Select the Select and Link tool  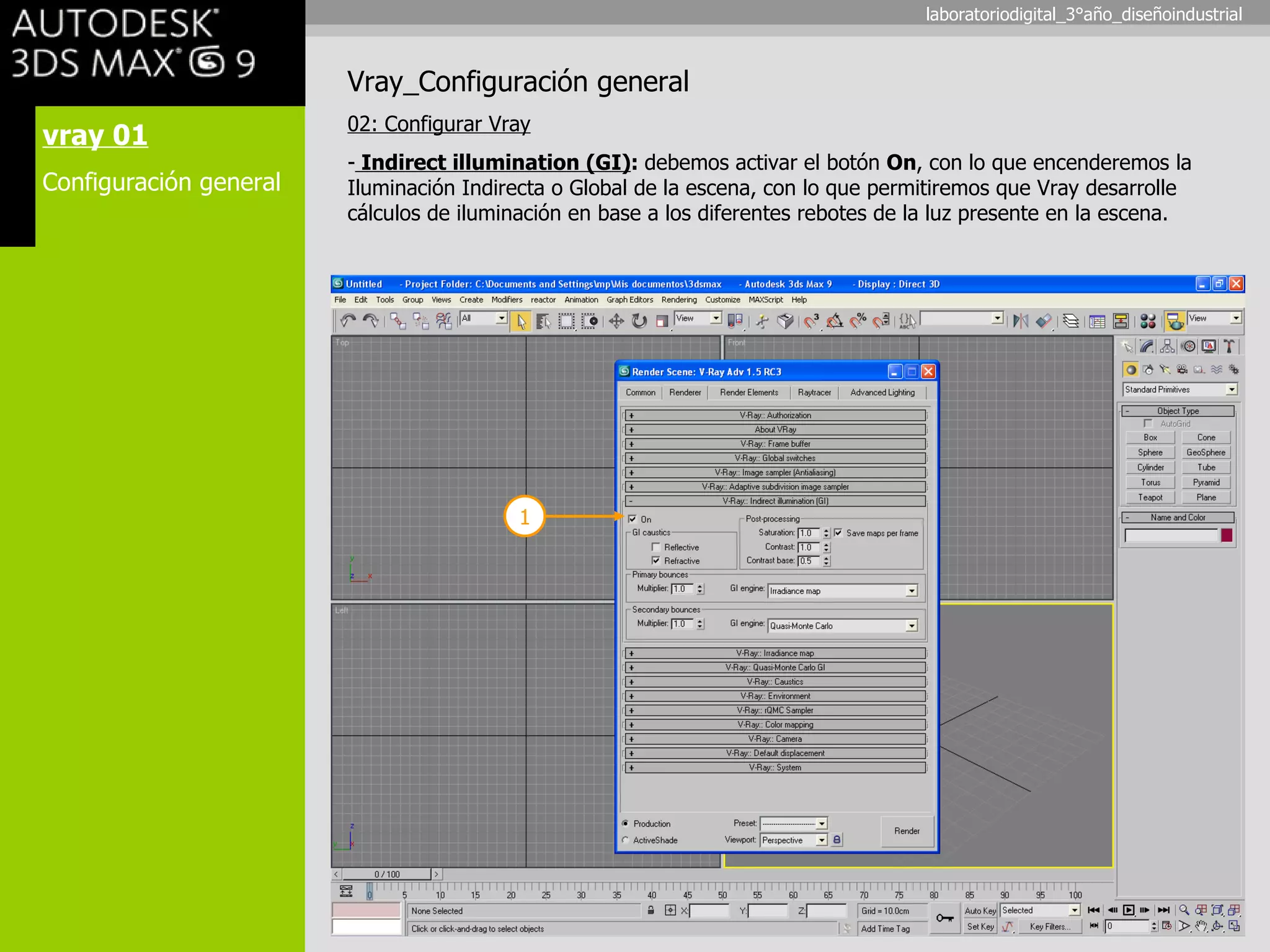tap(397, 320)
